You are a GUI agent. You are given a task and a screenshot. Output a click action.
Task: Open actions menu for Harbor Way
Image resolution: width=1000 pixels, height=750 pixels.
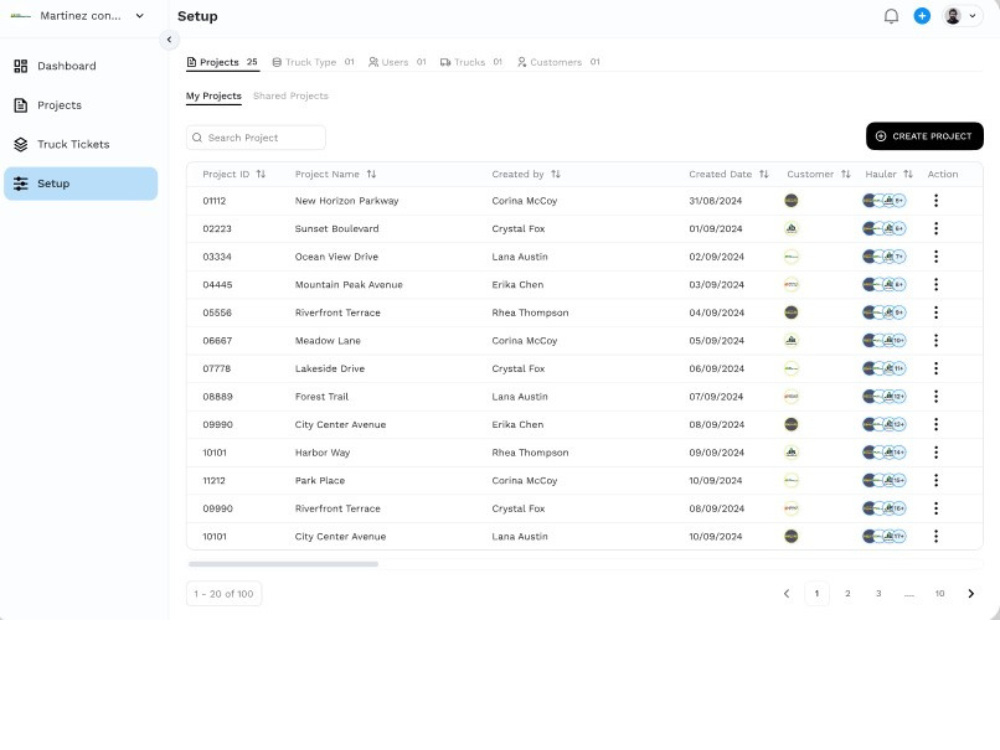pos(936,452)
